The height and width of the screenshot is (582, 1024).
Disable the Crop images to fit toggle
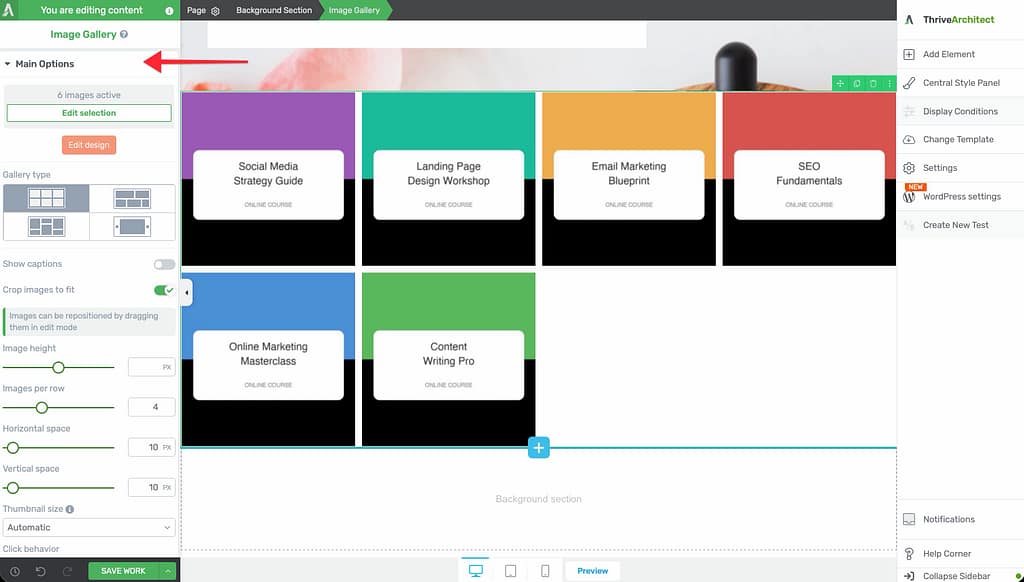pos(163,290)
